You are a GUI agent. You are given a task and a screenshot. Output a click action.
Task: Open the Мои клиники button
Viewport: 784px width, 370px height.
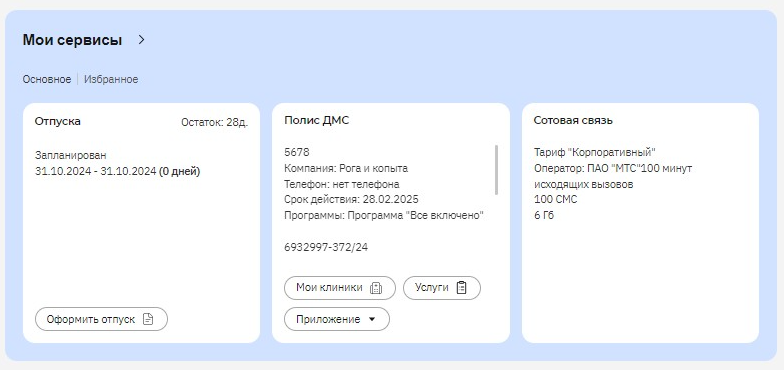pos(340,288)
